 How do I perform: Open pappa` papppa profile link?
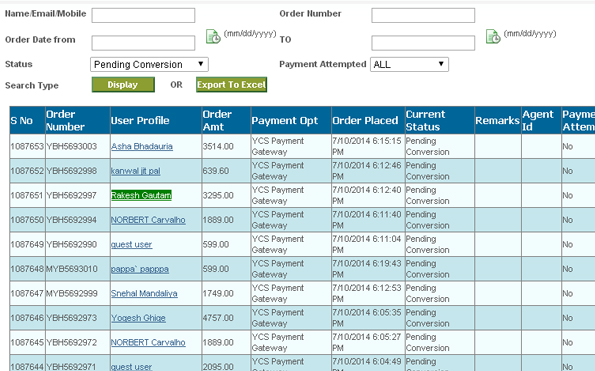point(140,269)
